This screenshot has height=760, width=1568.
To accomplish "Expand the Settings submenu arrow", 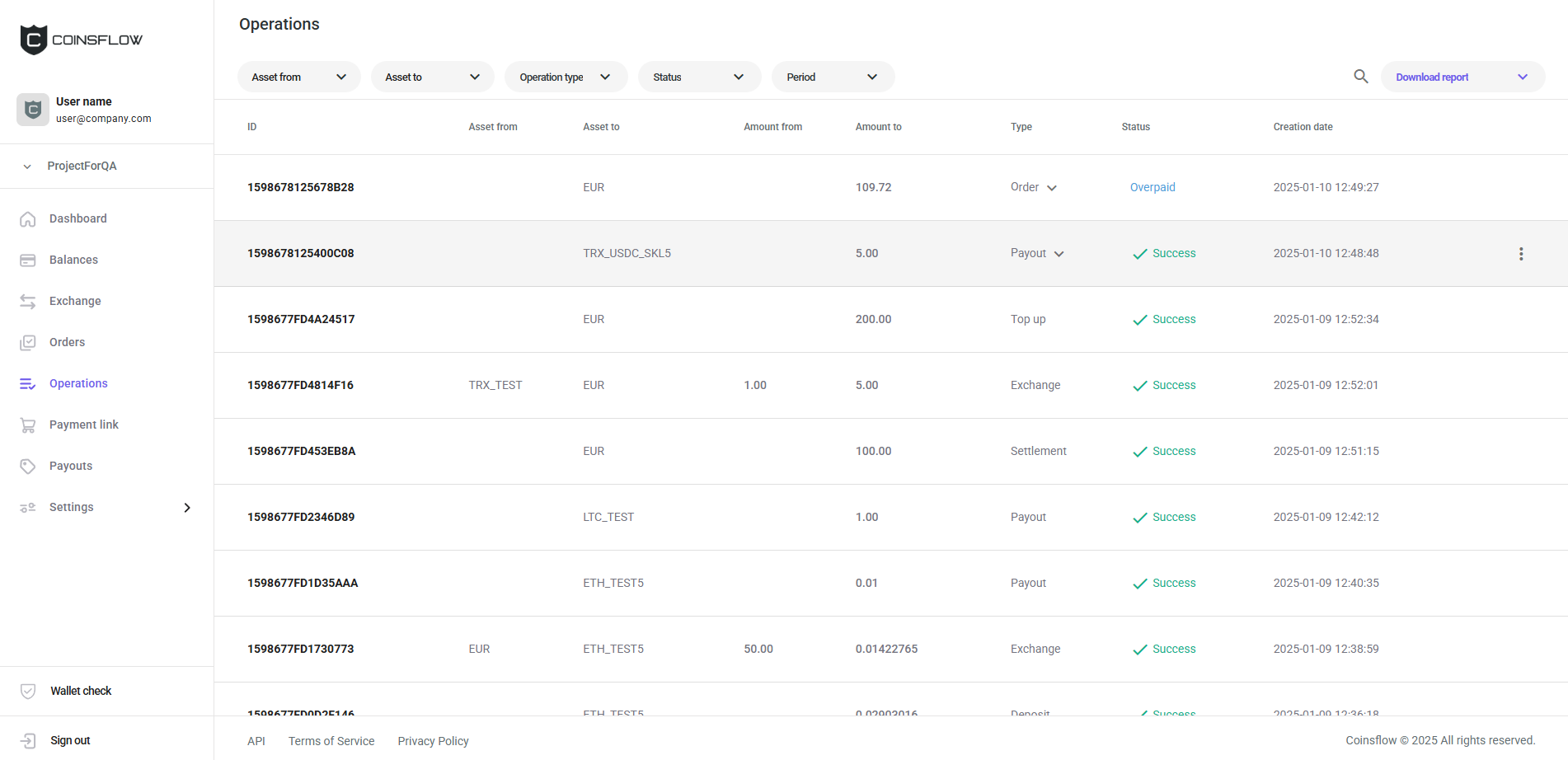I will tap(187, 508).
